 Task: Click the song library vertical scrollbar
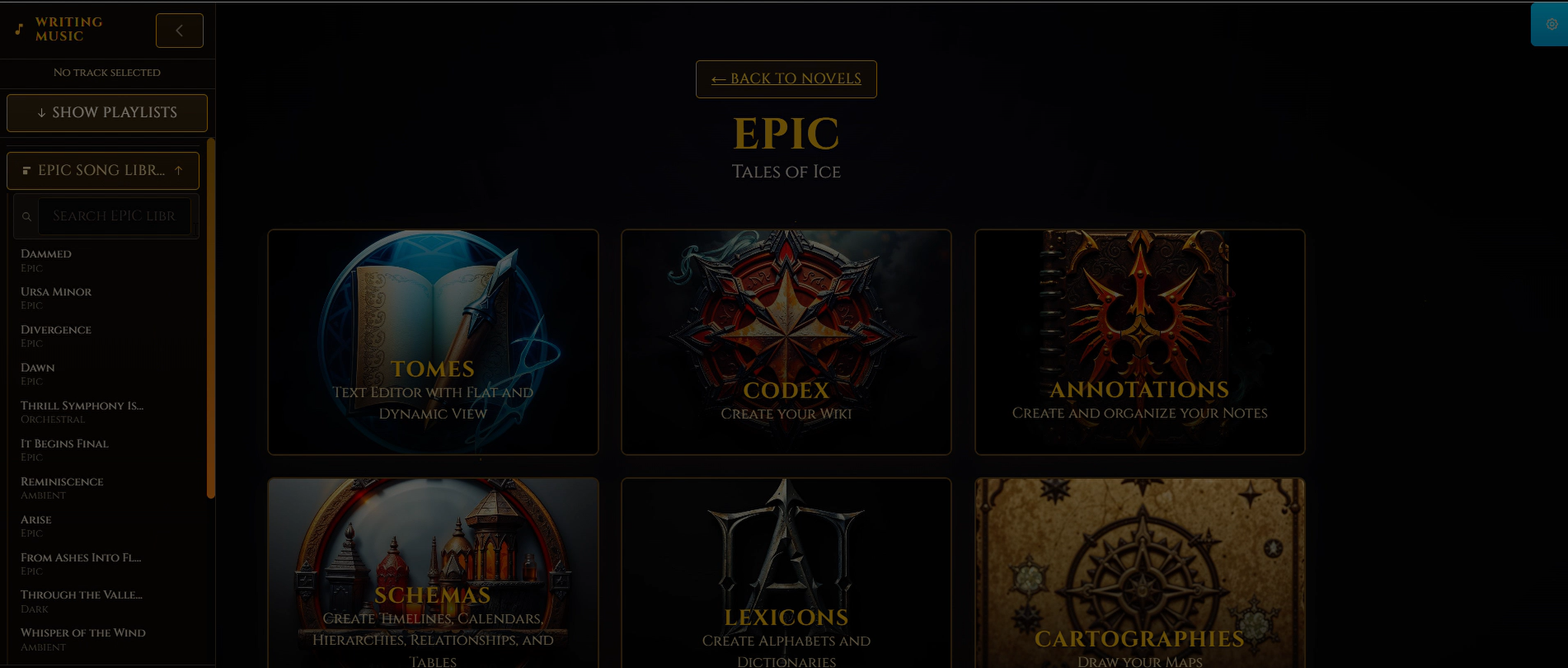click(211, 318)
